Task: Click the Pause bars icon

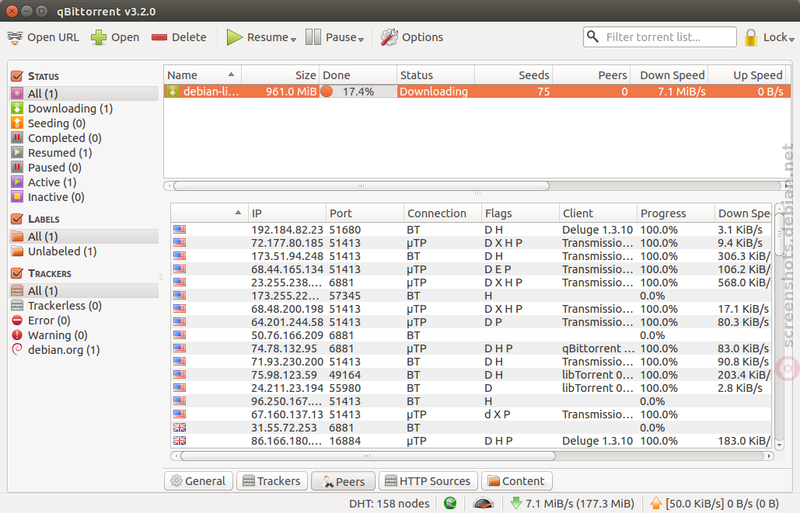Action: [313, 37]
